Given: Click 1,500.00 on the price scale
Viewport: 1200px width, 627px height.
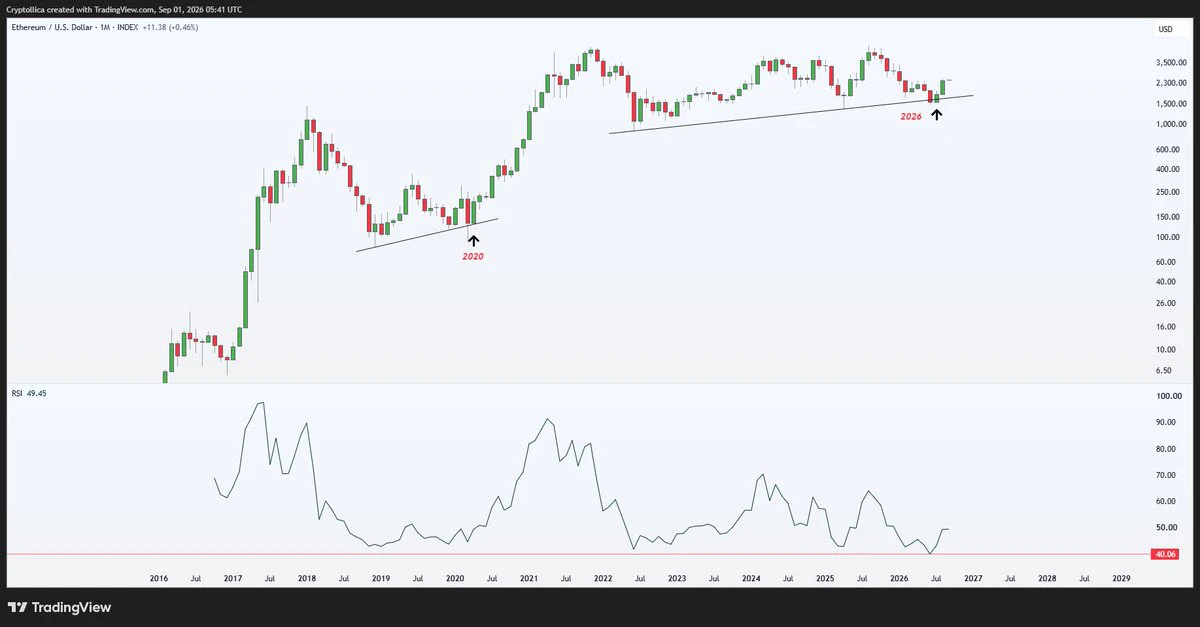Looking at the screenshot, I should tap(1170, 104).
